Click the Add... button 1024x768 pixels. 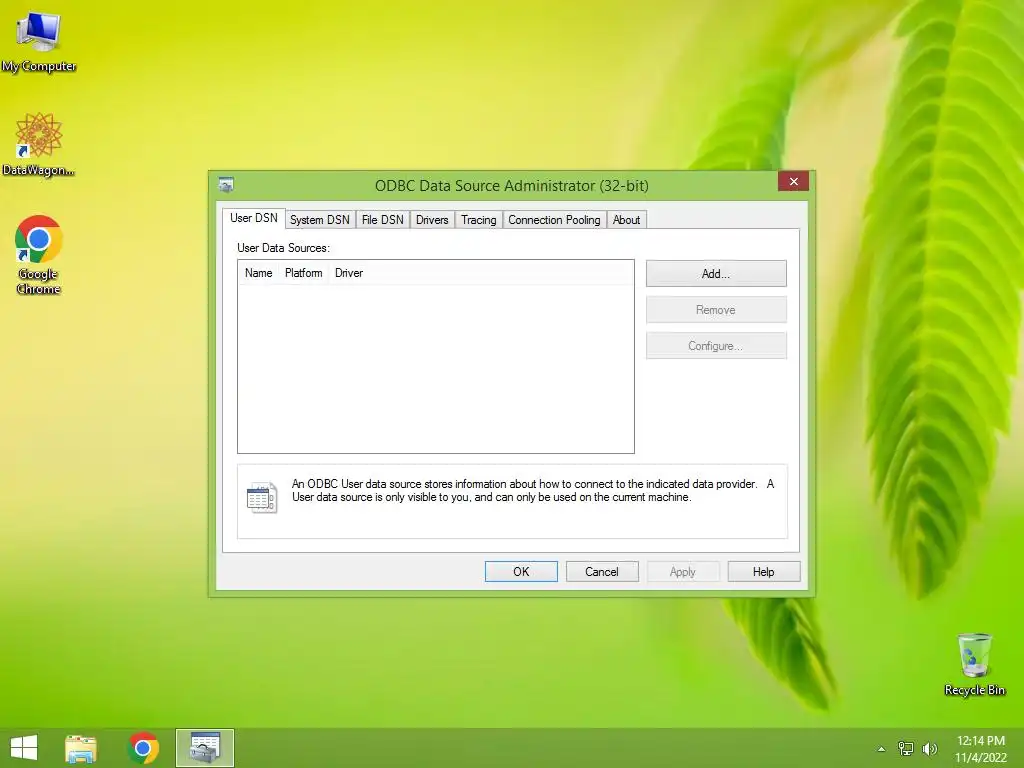pyautogui.click(x=716, y=274)
